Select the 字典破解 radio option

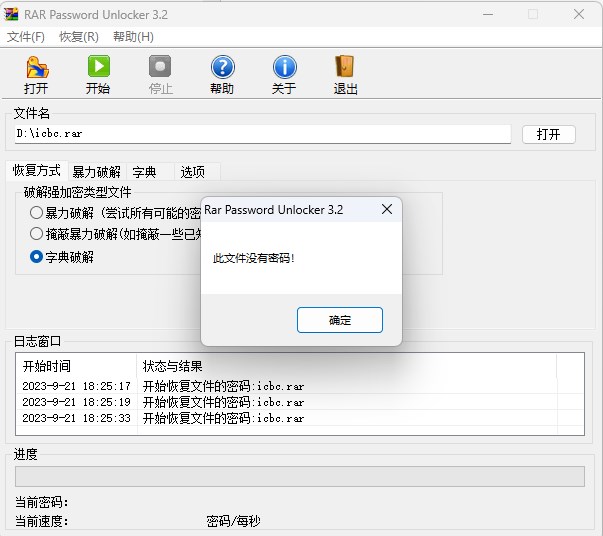[x=36, y=257]
